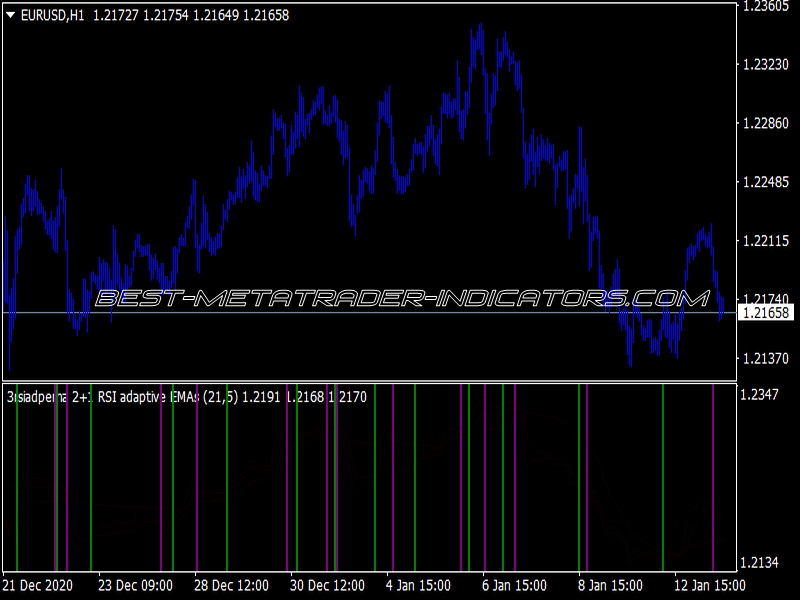Click the 1.23605 price axis label
800x600 pixels.
tap(766, 6)
